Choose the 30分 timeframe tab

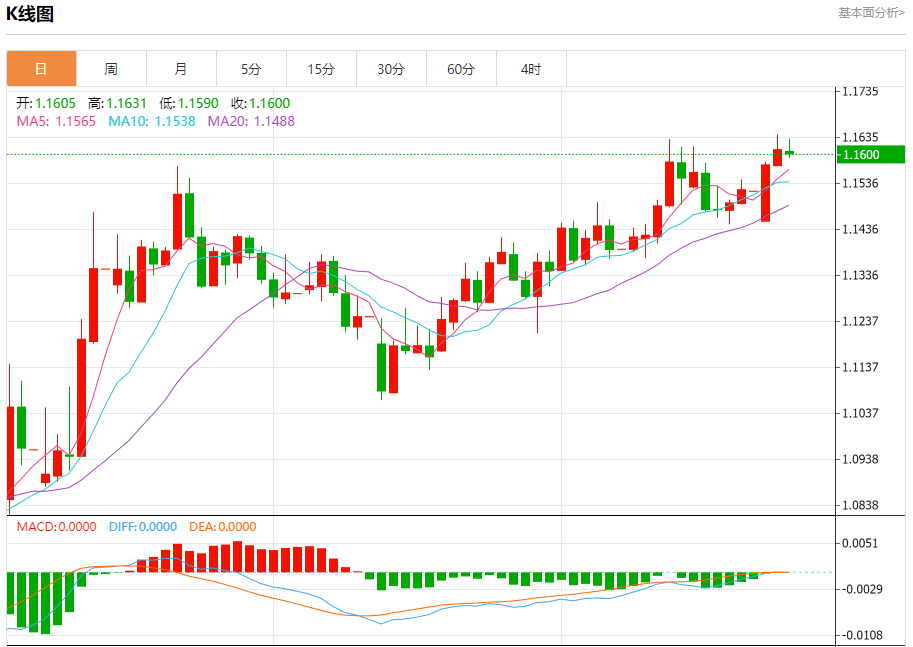click(391, 69)
